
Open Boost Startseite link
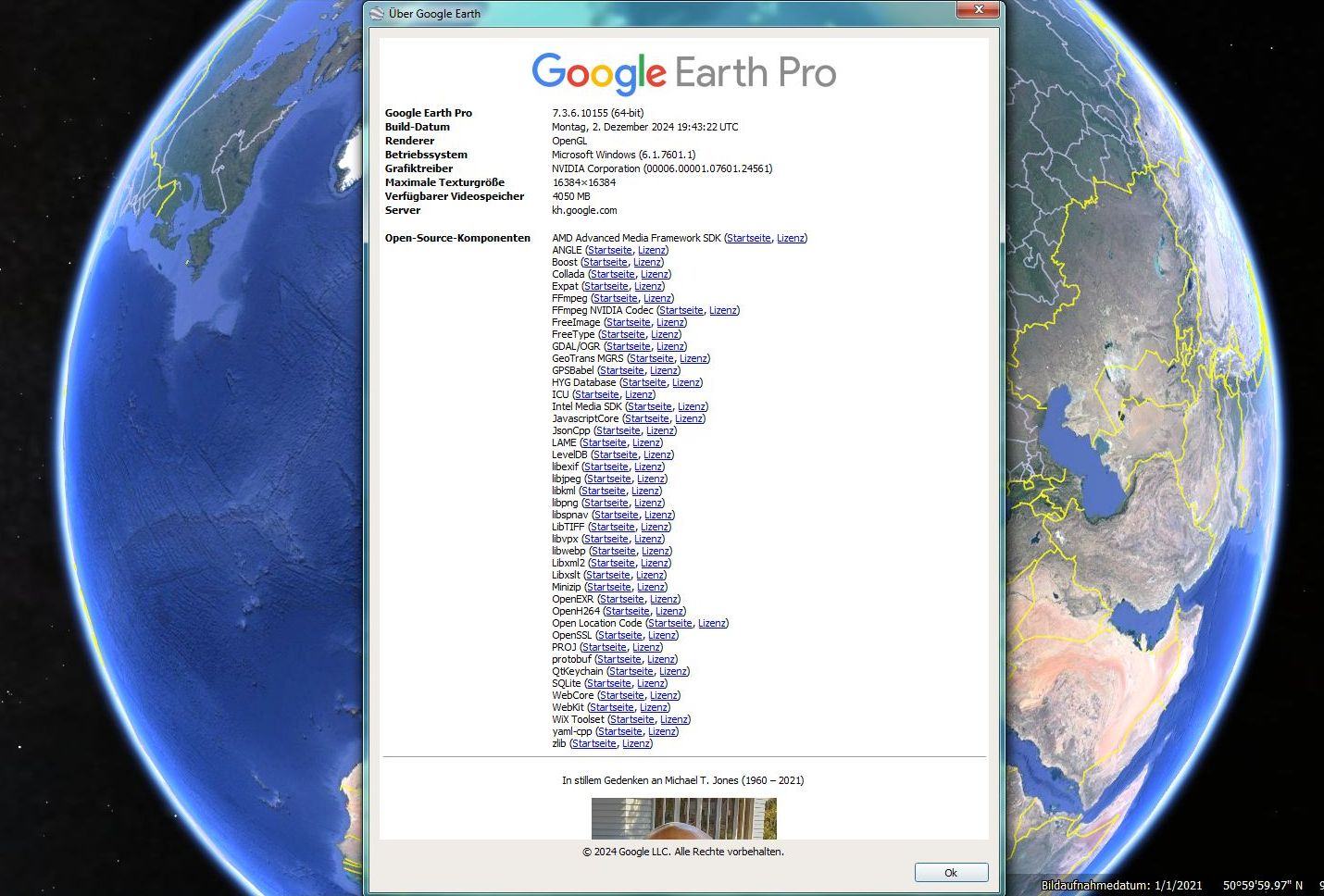[x=606, y=262]
